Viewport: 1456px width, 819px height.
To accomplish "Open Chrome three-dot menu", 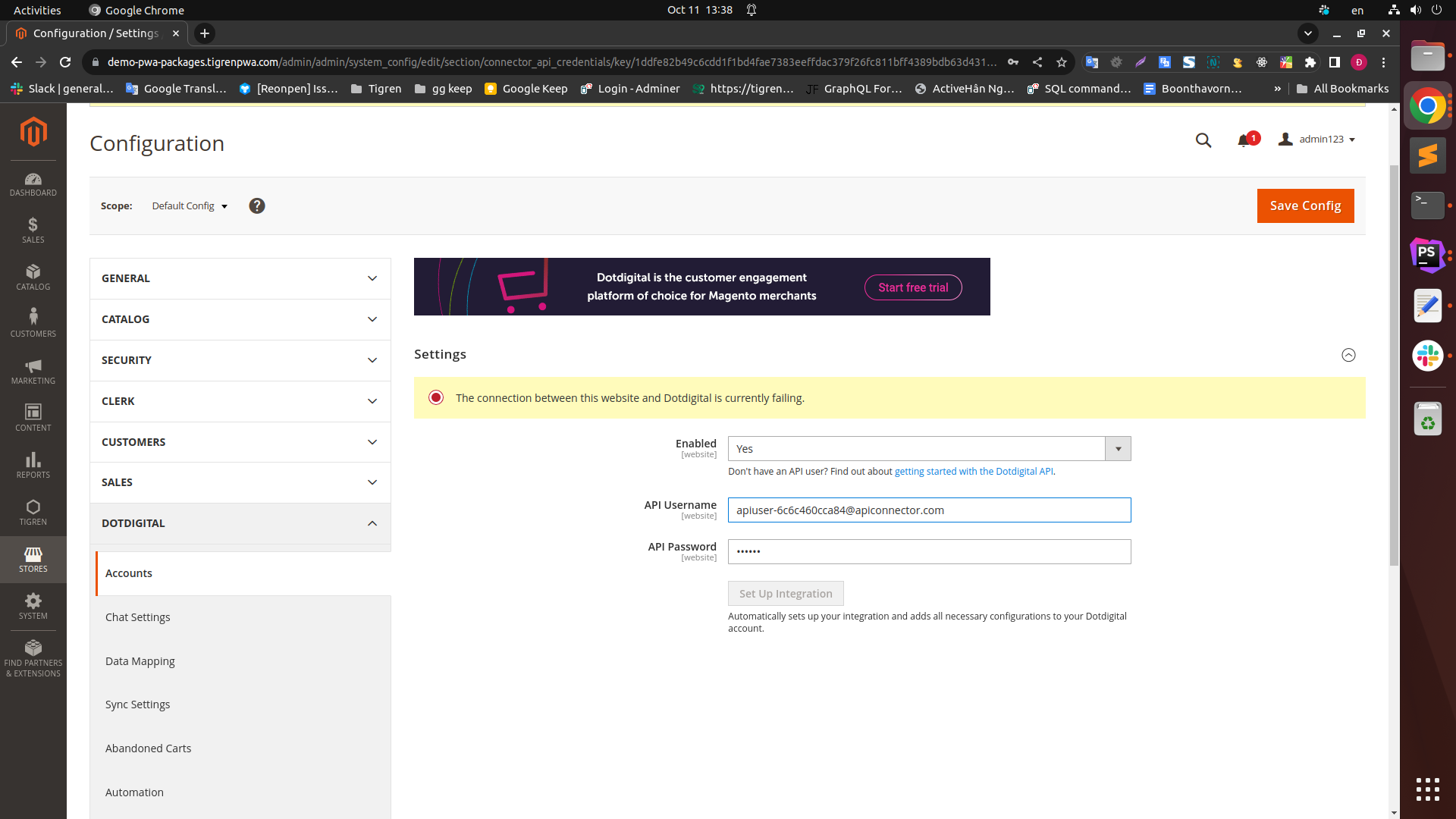I will [x=1383, y=62].
